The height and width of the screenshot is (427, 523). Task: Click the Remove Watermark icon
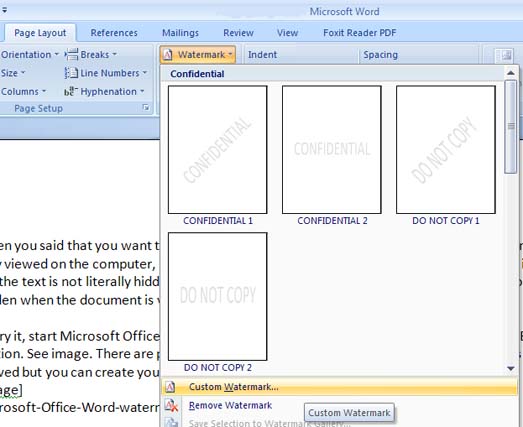pyautogui.click(x=171, y=405)
